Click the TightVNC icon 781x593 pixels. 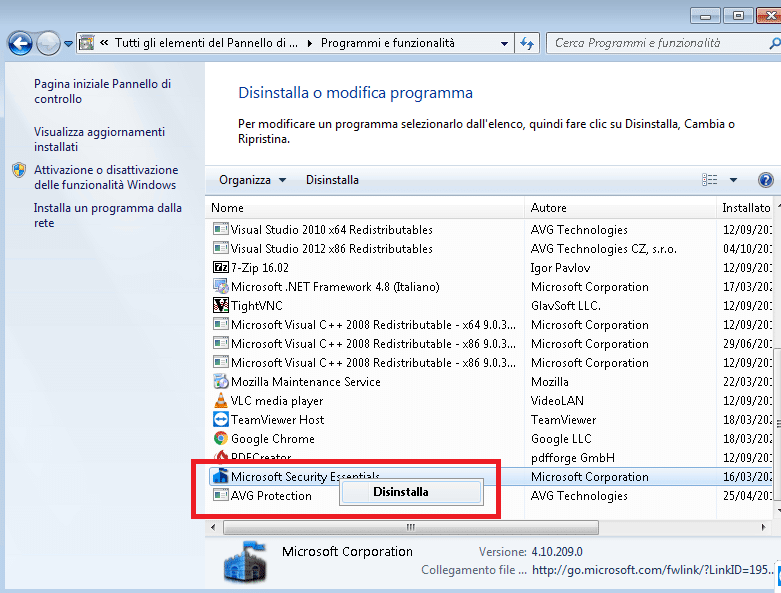pyautogui.click(x=220, y=305)
